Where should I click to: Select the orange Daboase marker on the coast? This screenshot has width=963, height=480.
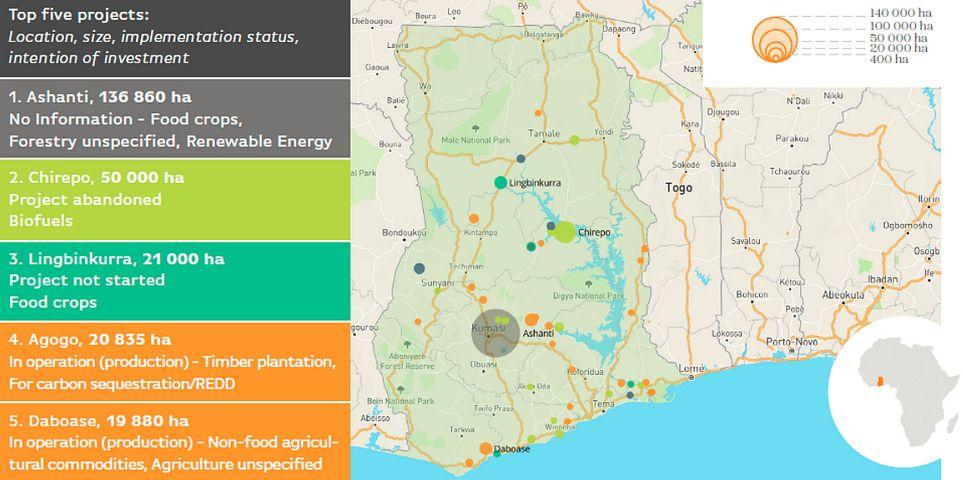tap(485, 449)
